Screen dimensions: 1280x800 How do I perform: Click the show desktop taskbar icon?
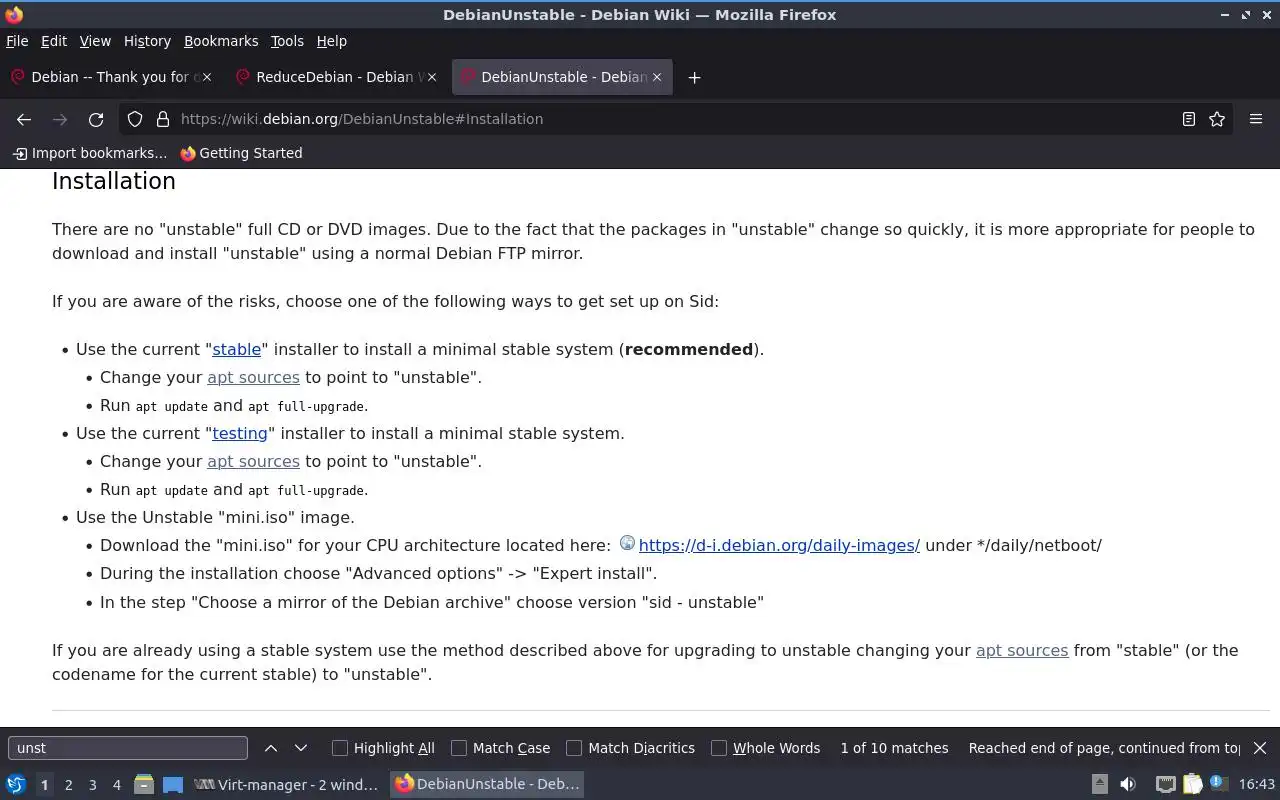click(x=173, y=784)
